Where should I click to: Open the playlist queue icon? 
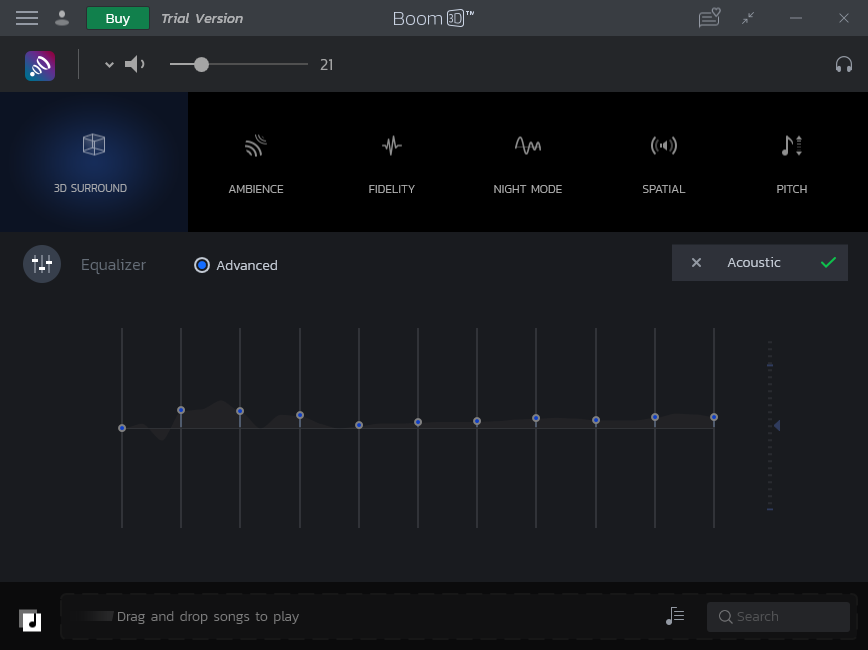675,616
